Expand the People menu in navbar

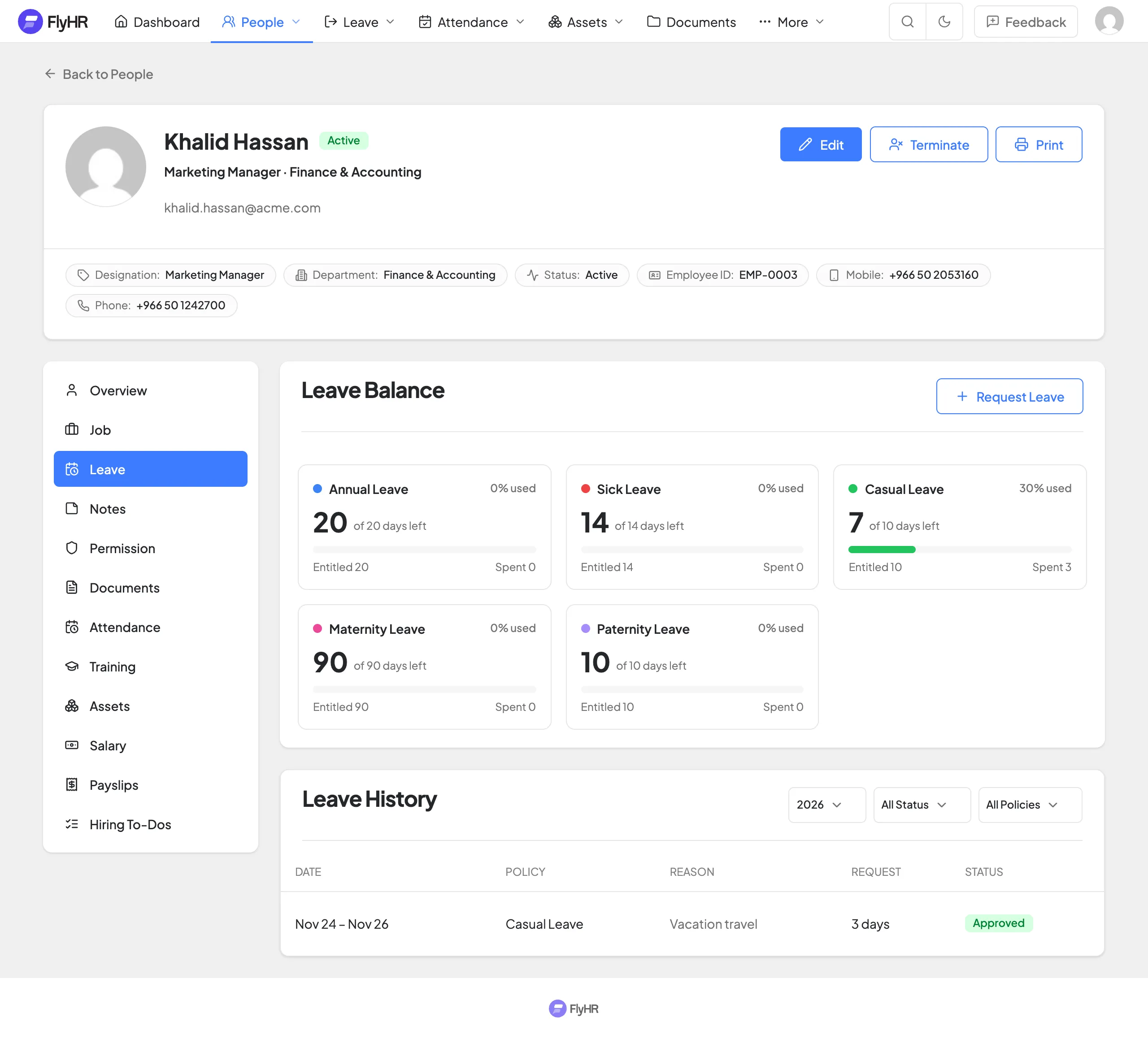[261, 22]
